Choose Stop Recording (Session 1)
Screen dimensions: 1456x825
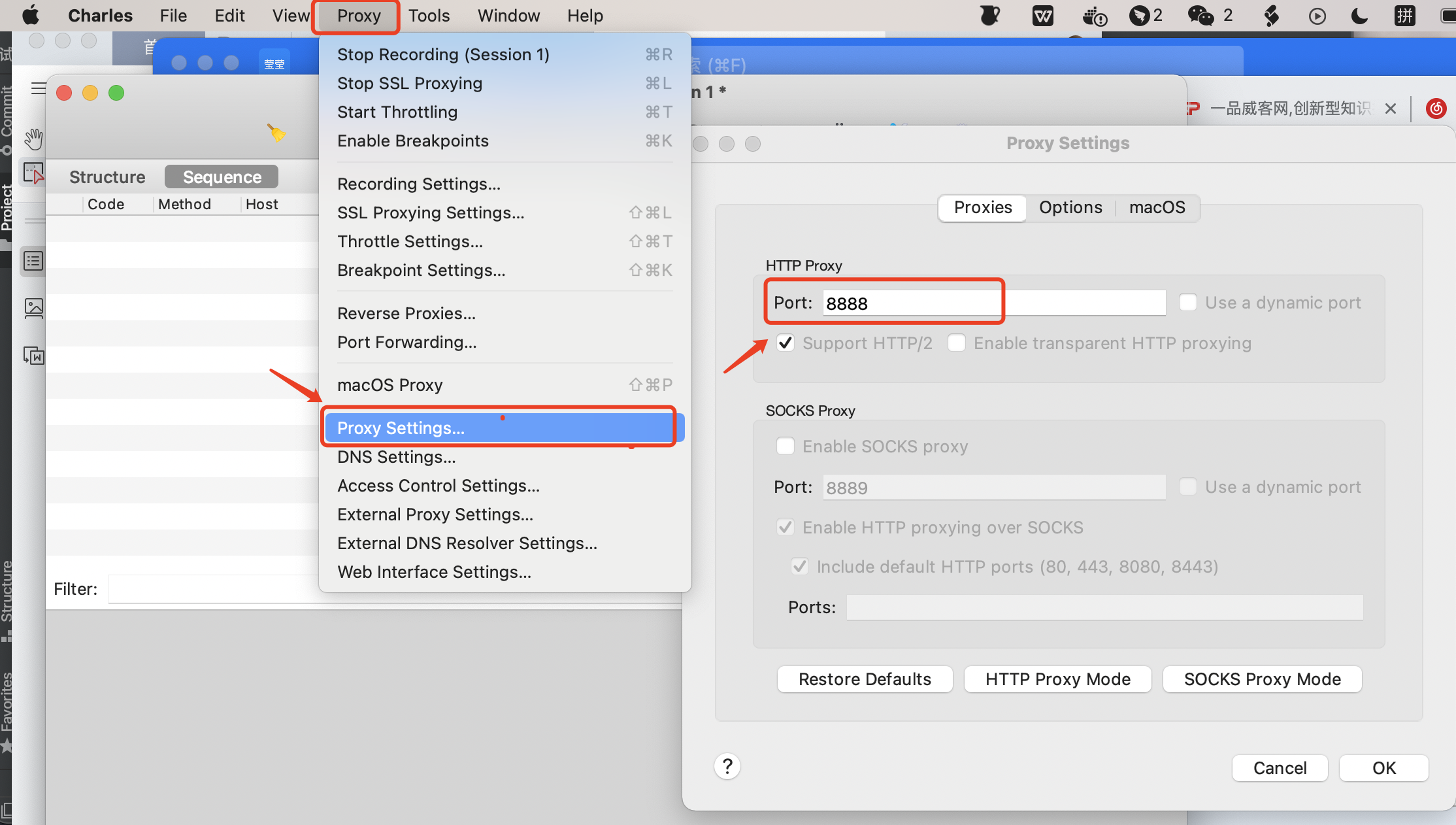tap(505, 54)
